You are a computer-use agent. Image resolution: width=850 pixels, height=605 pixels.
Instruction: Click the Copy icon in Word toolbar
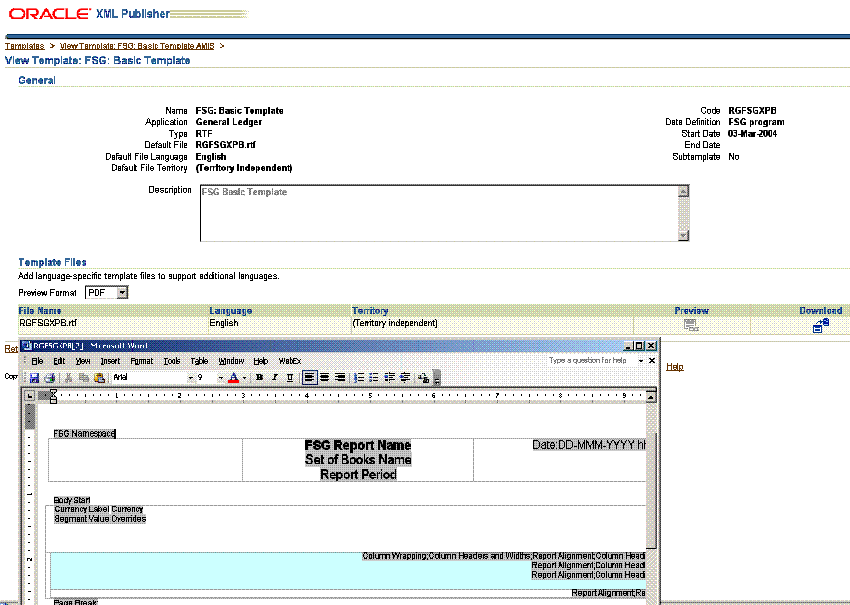(83, 378)
